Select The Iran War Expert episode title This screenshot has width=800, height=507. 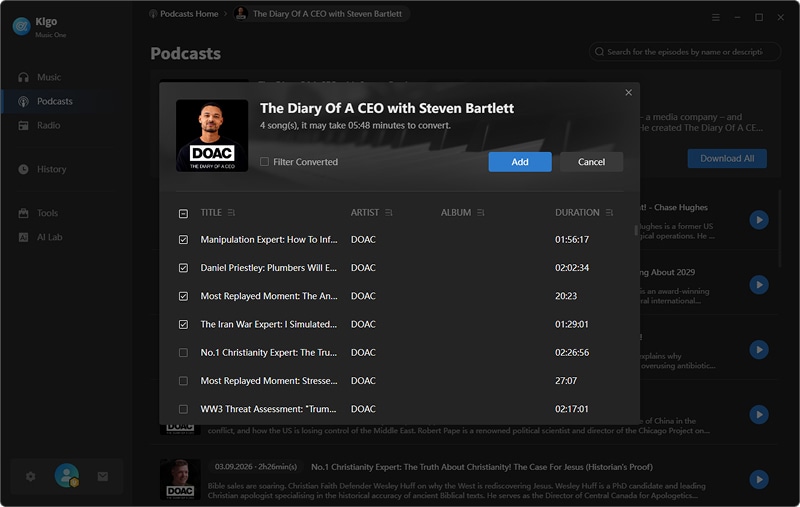(x=268, y=324)
